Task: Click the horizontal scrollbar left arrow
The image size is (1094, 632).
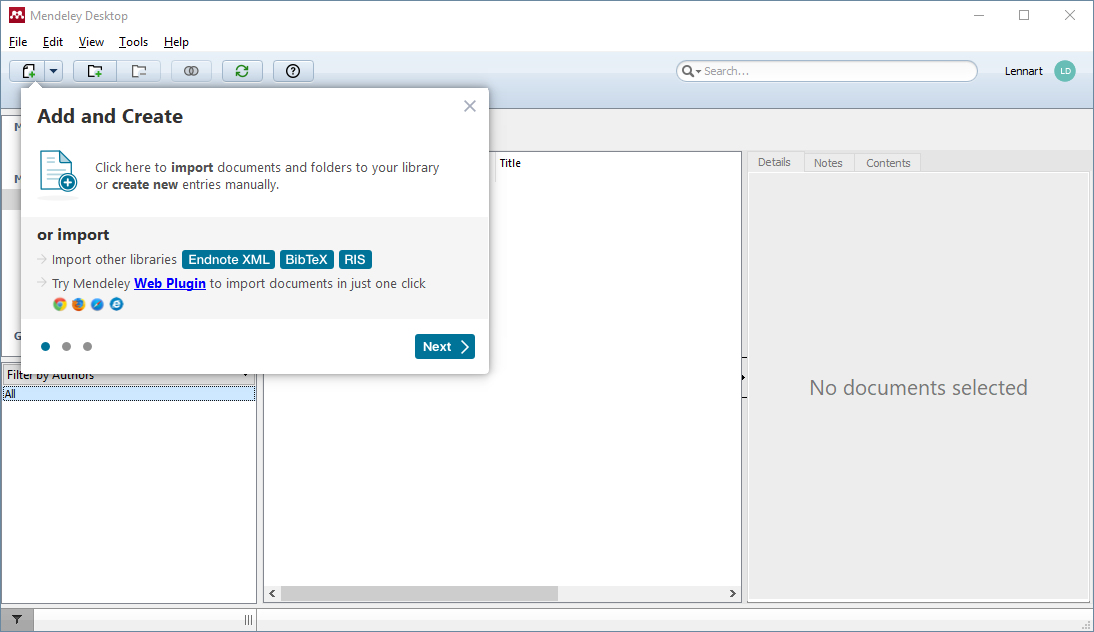Action: [x=272, y=594]
